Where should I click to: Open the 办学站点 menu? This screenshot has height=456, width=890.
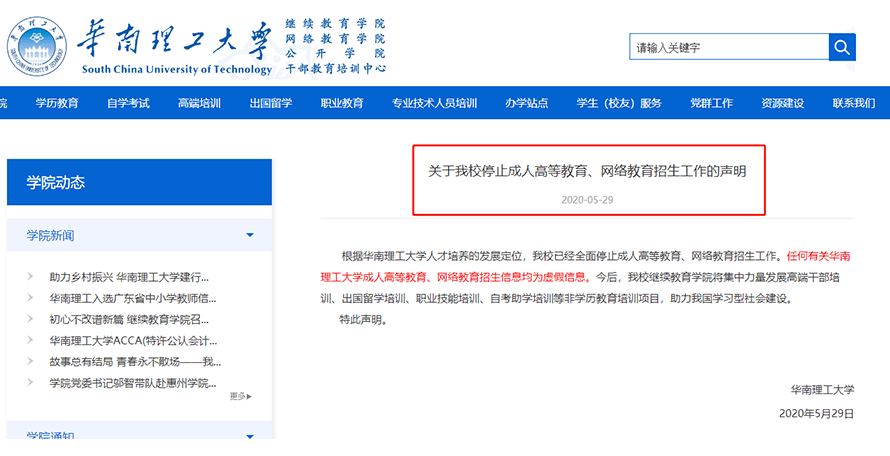(527, 103)
